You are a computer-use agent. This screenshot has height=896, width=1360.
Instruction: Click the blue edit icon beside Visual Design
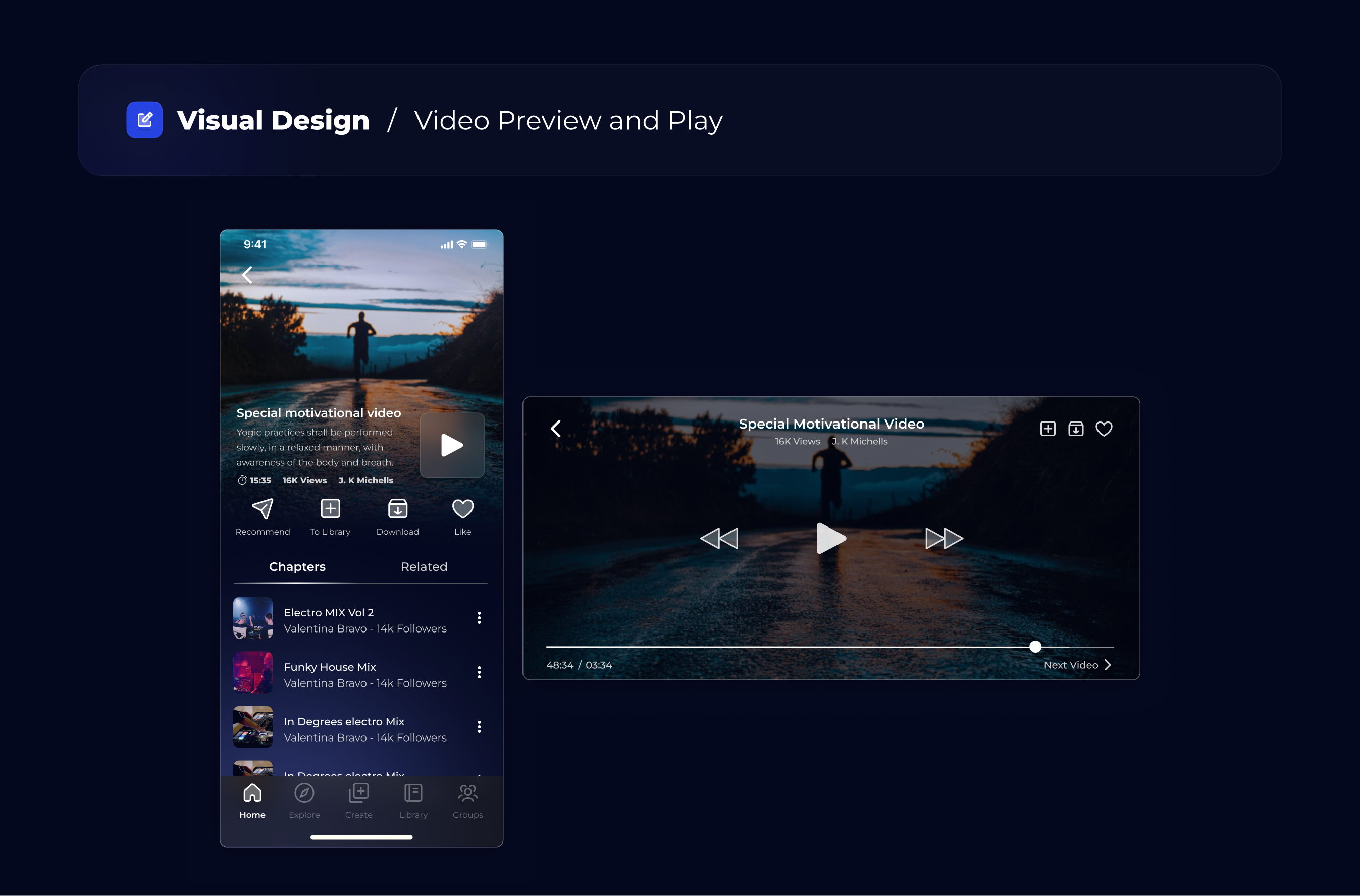[x=144, y=120]
